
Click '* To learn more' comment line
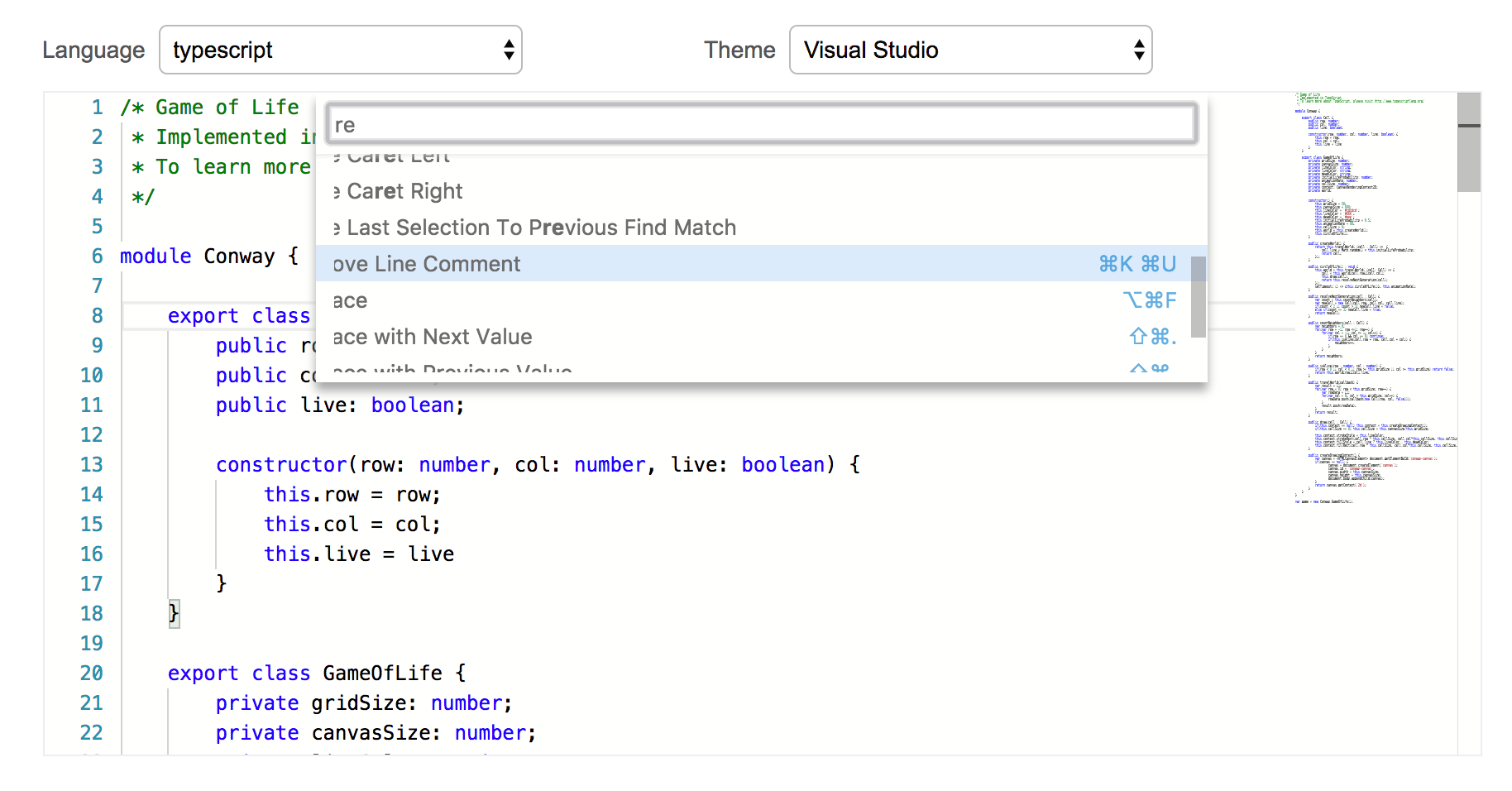[221, 167]
